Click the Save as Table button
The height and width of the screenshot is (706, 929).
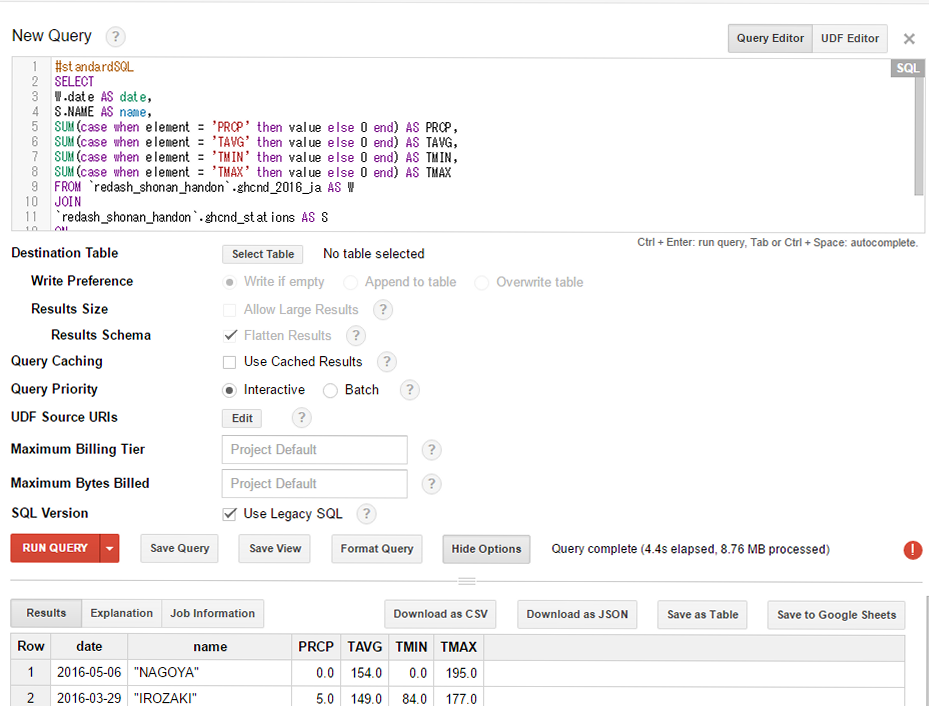click(x=702, y=615)
